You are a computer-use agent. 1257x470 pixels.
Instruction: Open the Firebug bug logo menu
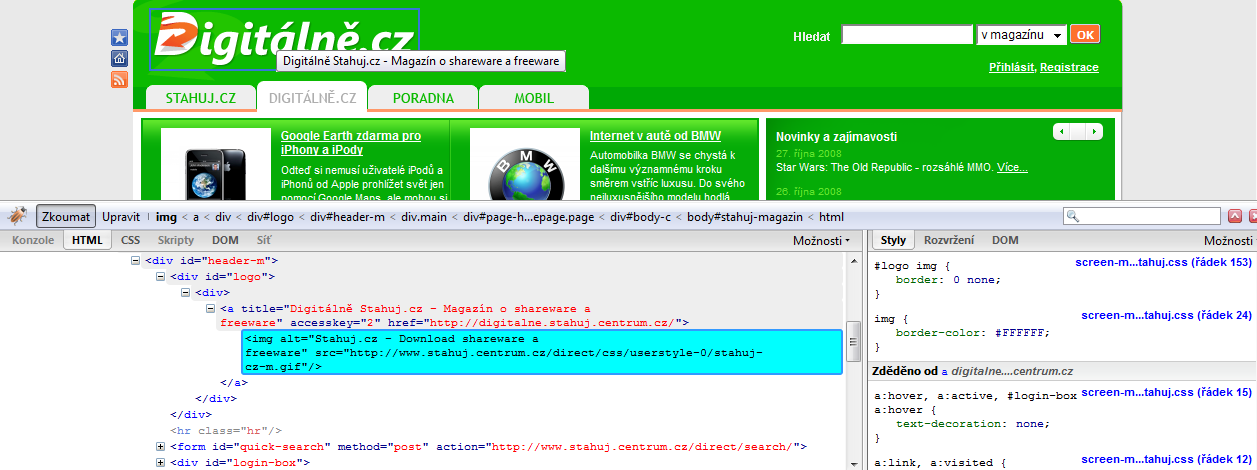(x=18, y=216)
